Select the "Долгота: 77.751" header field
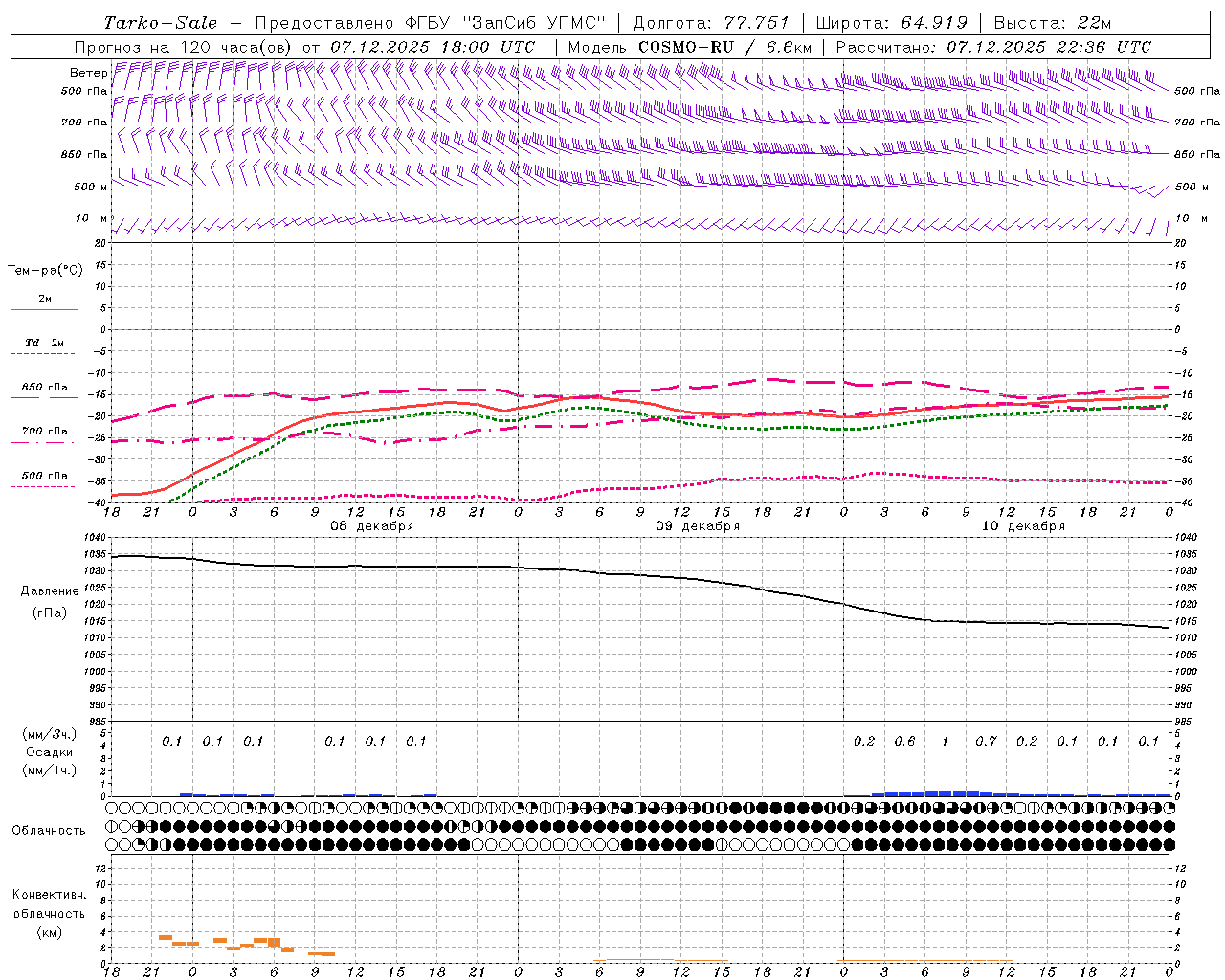Viewport: 1225px width, 980px height. [x=711, y=23]
